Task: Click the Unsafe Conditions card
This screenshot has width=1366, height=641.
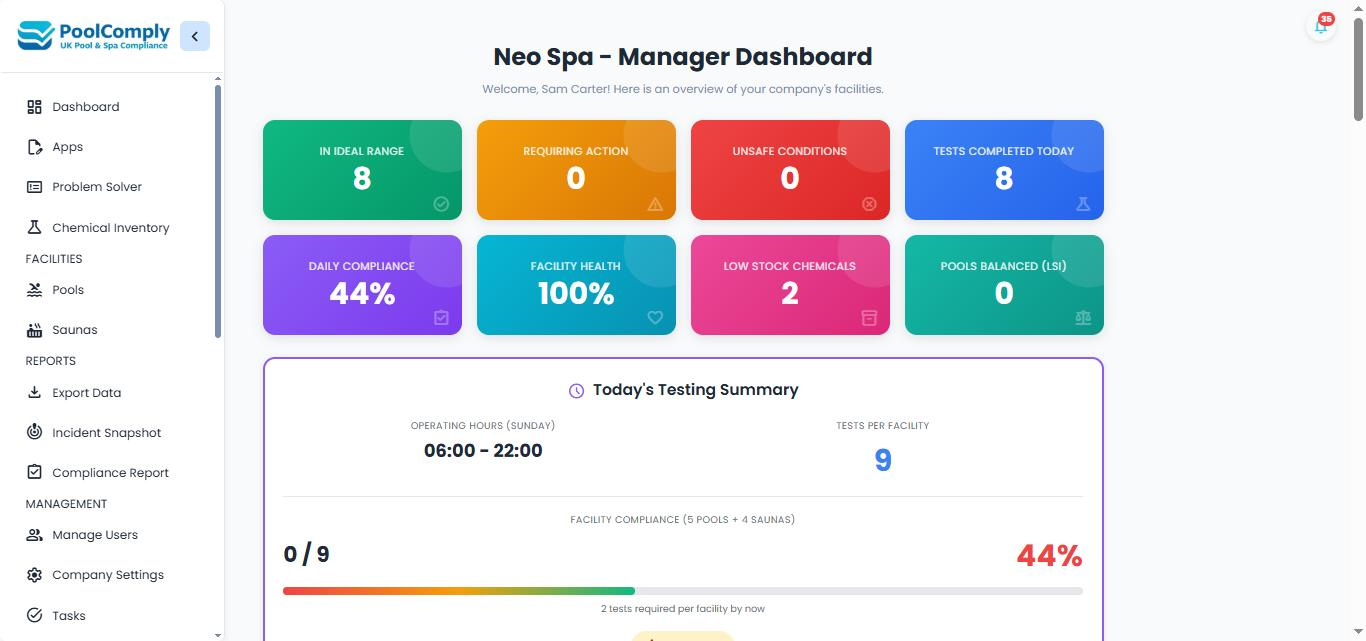Action: pos(790,170)
